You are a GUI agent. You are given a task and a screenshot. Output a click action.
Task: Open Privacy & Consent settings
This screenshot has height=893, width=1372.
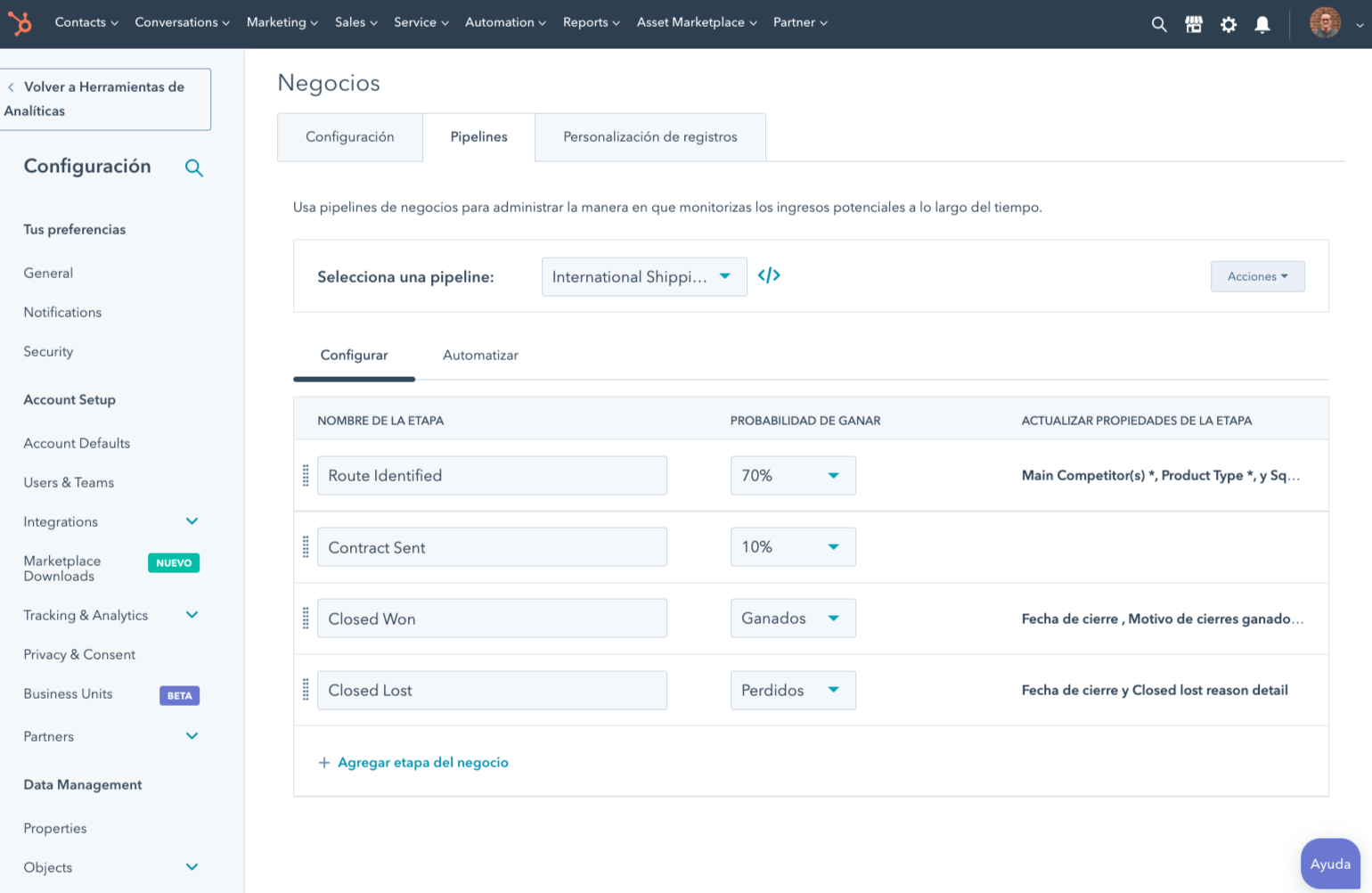pos(79,655)
